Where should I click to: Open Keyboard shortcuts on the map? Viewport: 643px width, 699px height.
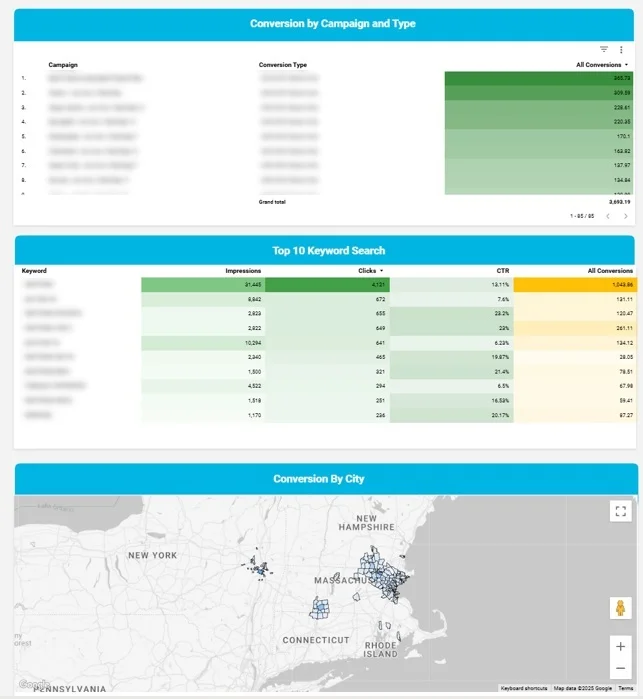[x=524, y=688]
